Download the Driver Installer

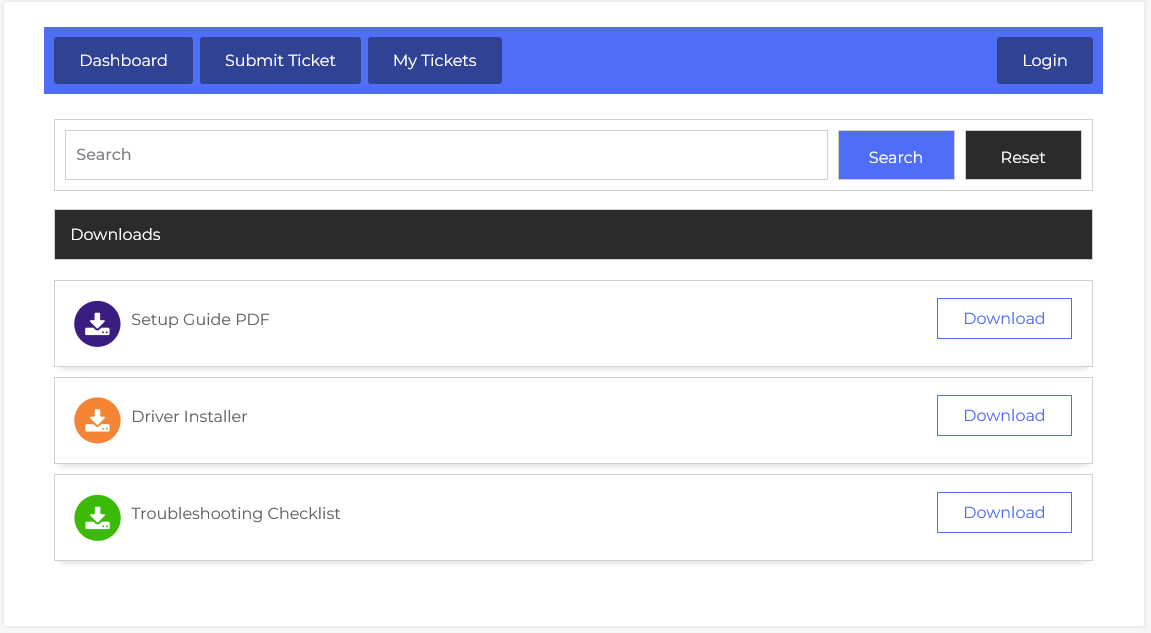click(x=1004, y=416)
